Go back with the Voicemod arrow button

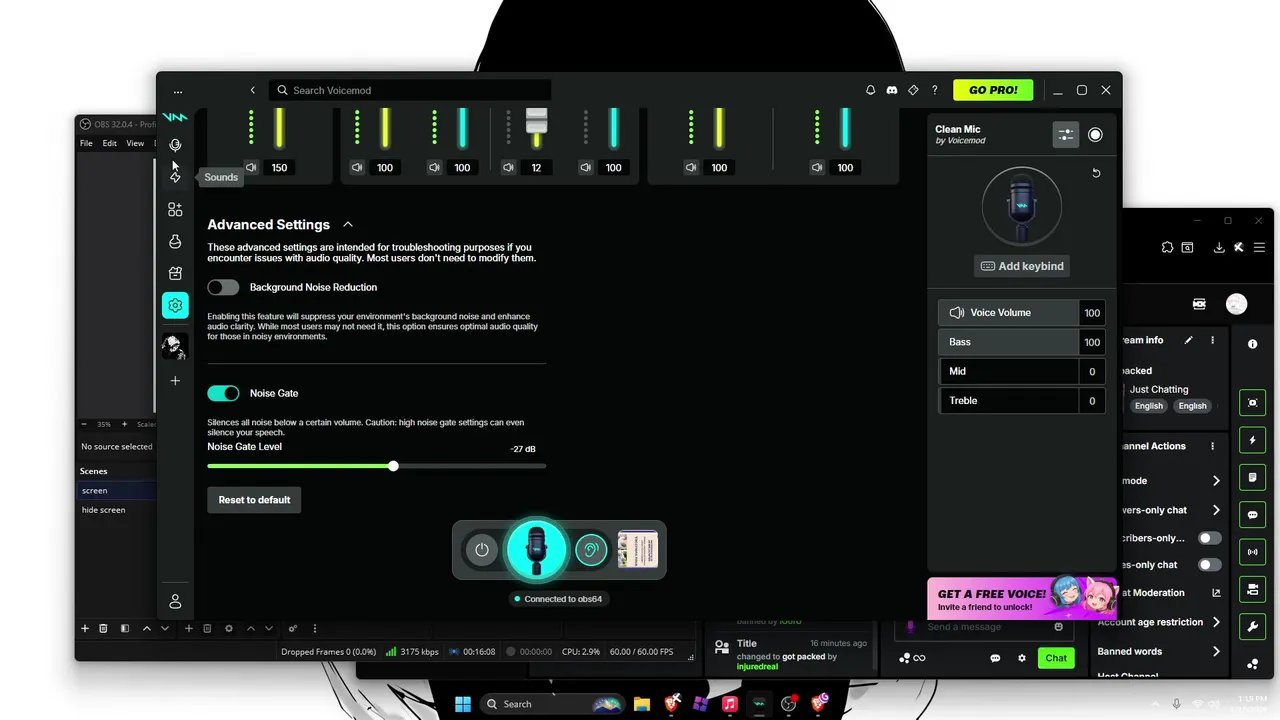coord(253,90)
